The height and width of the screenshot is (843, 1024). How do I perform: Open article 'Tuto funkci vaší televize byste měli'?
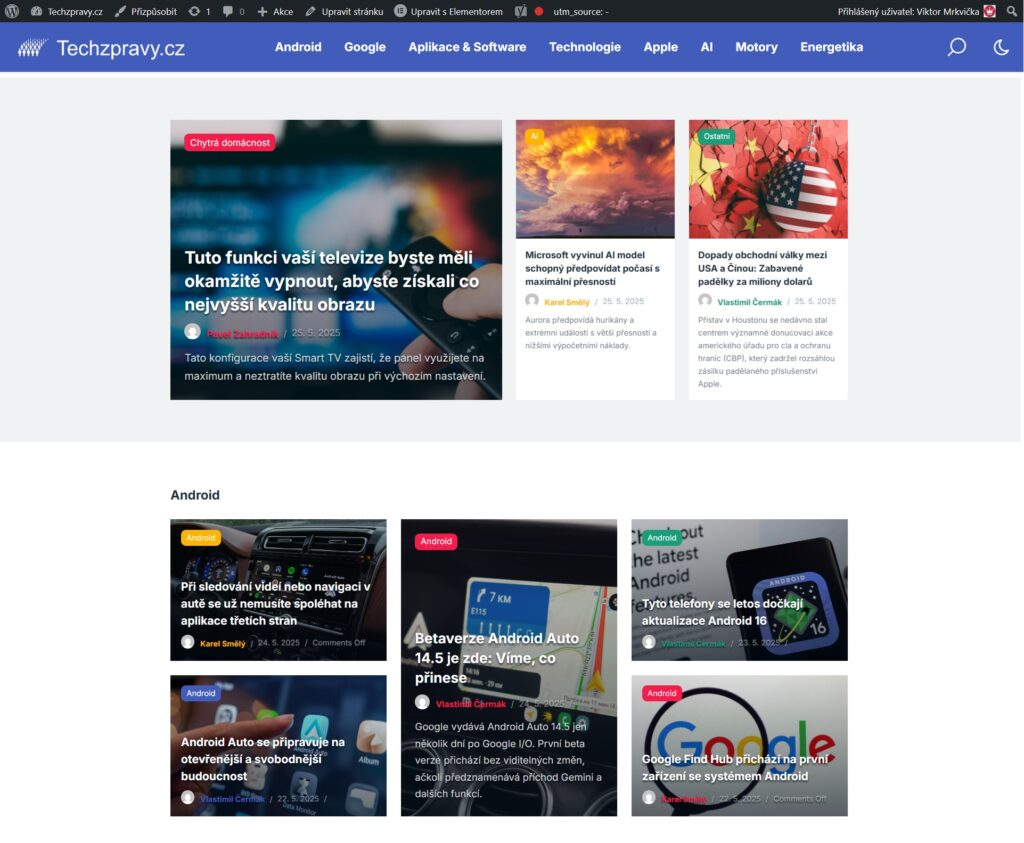tap(332, 281)
